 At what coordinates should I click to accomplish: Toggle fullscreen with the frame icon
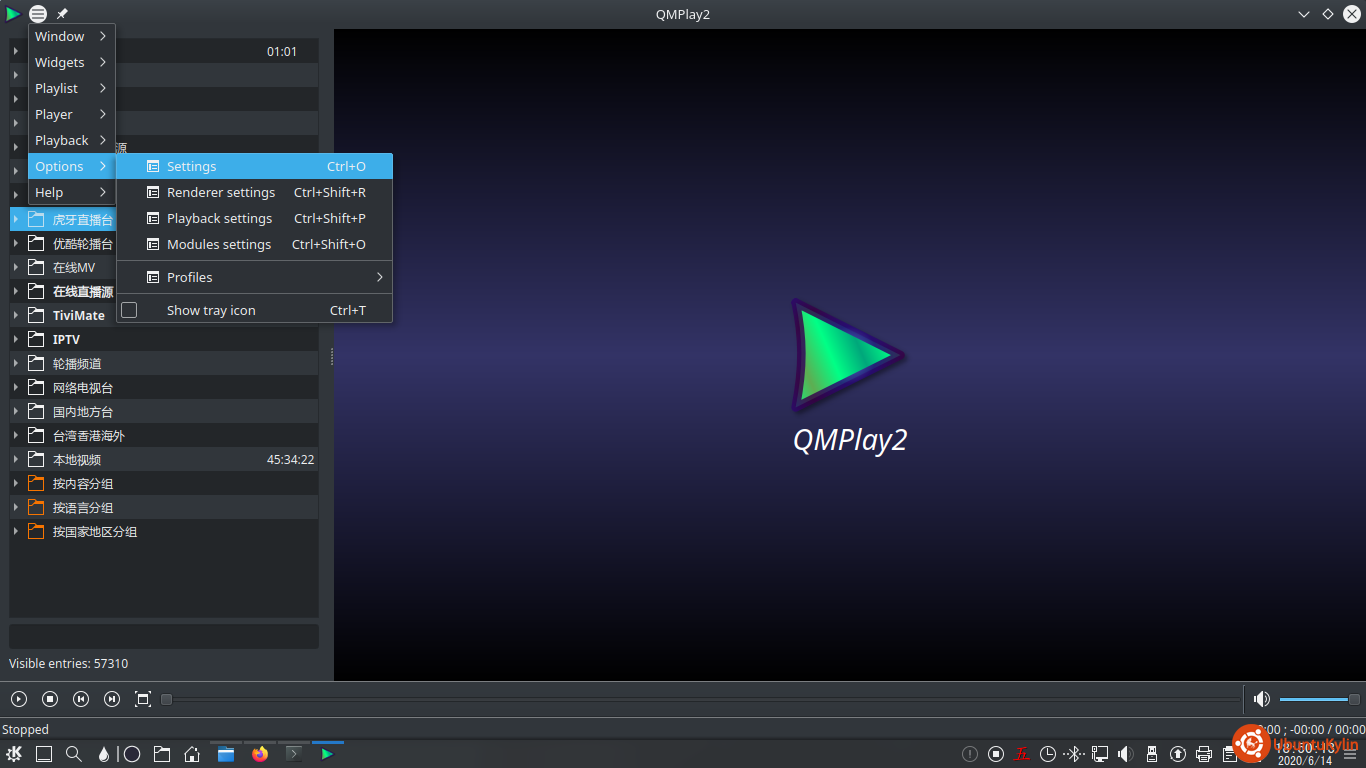click(143, 699)
